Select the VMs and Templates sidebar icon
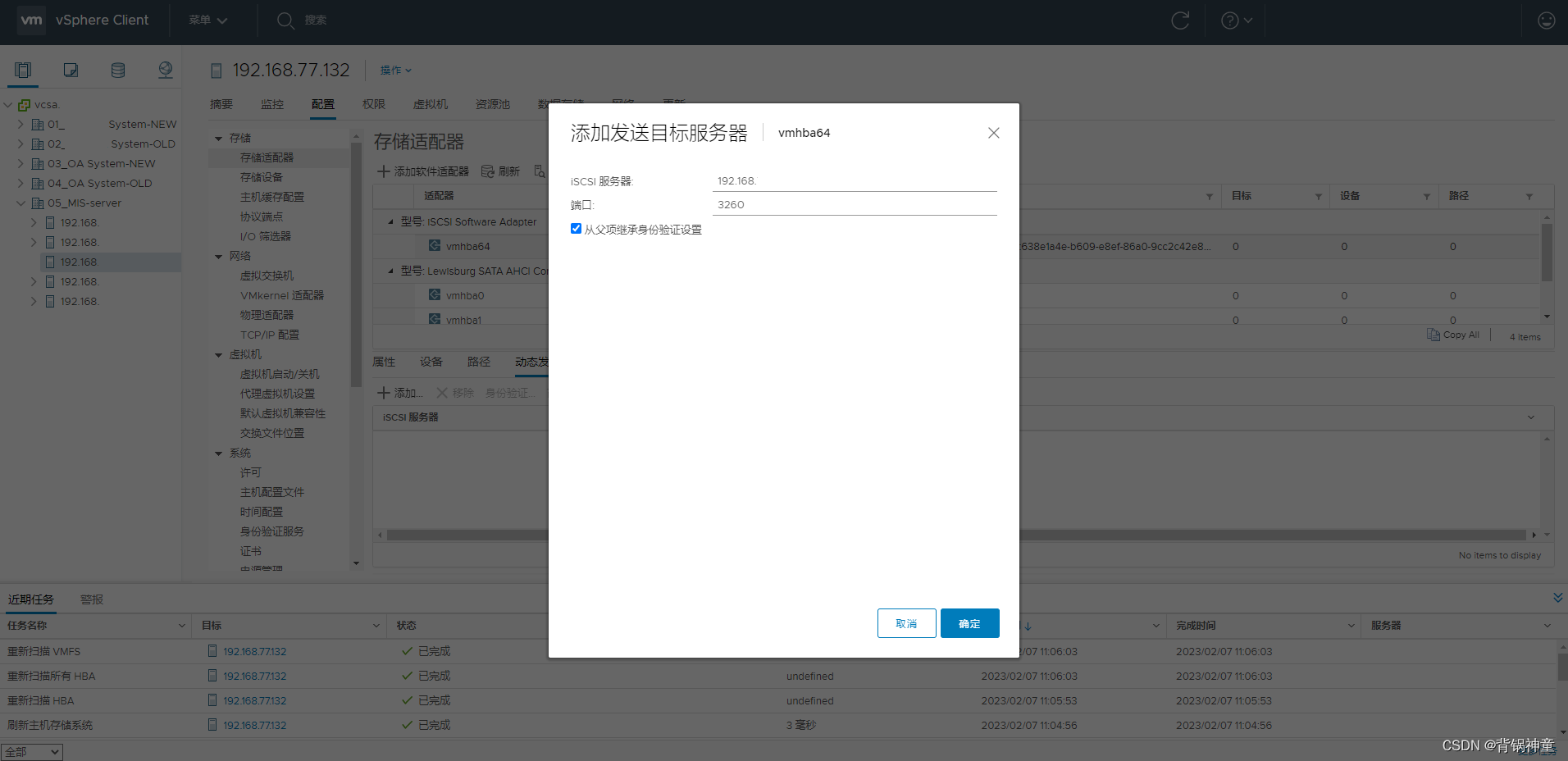The width and height of the screenshot is (1568, 761). pyautogui.click(x=70, y=70)
